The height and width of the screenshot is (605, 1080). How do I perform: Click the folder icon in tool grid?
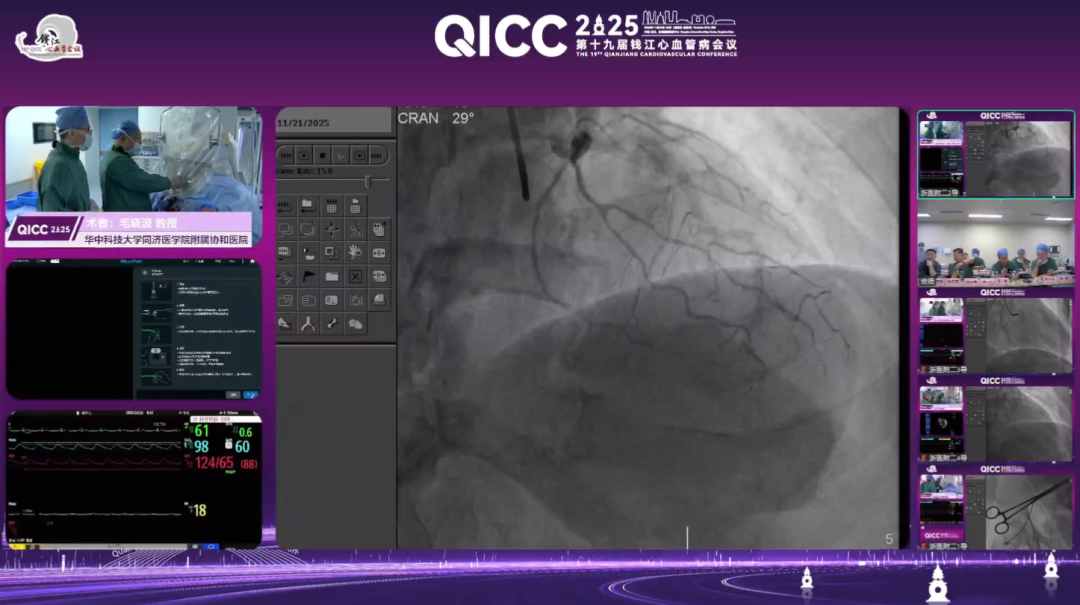[x=331, y=276]
